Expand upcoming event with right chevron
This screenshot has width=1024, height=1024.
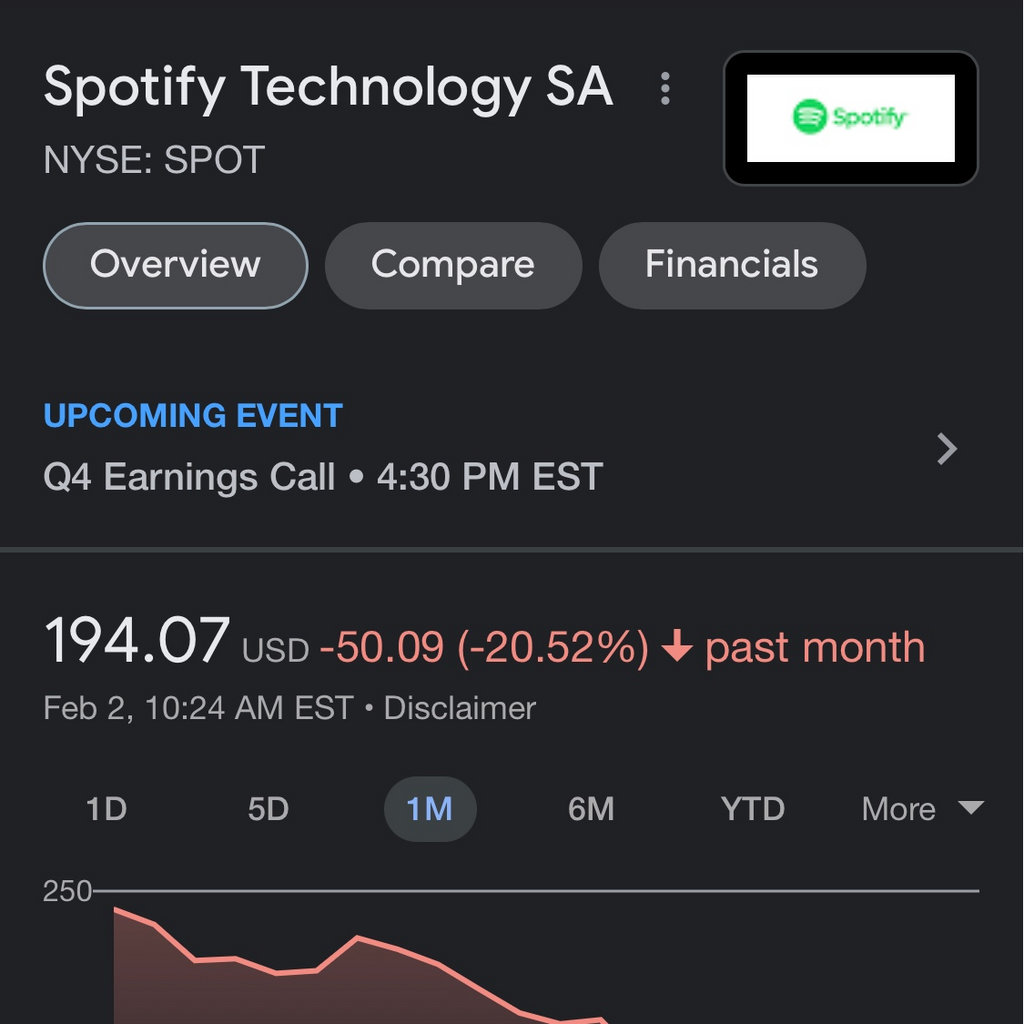click(x=947, y=449)
